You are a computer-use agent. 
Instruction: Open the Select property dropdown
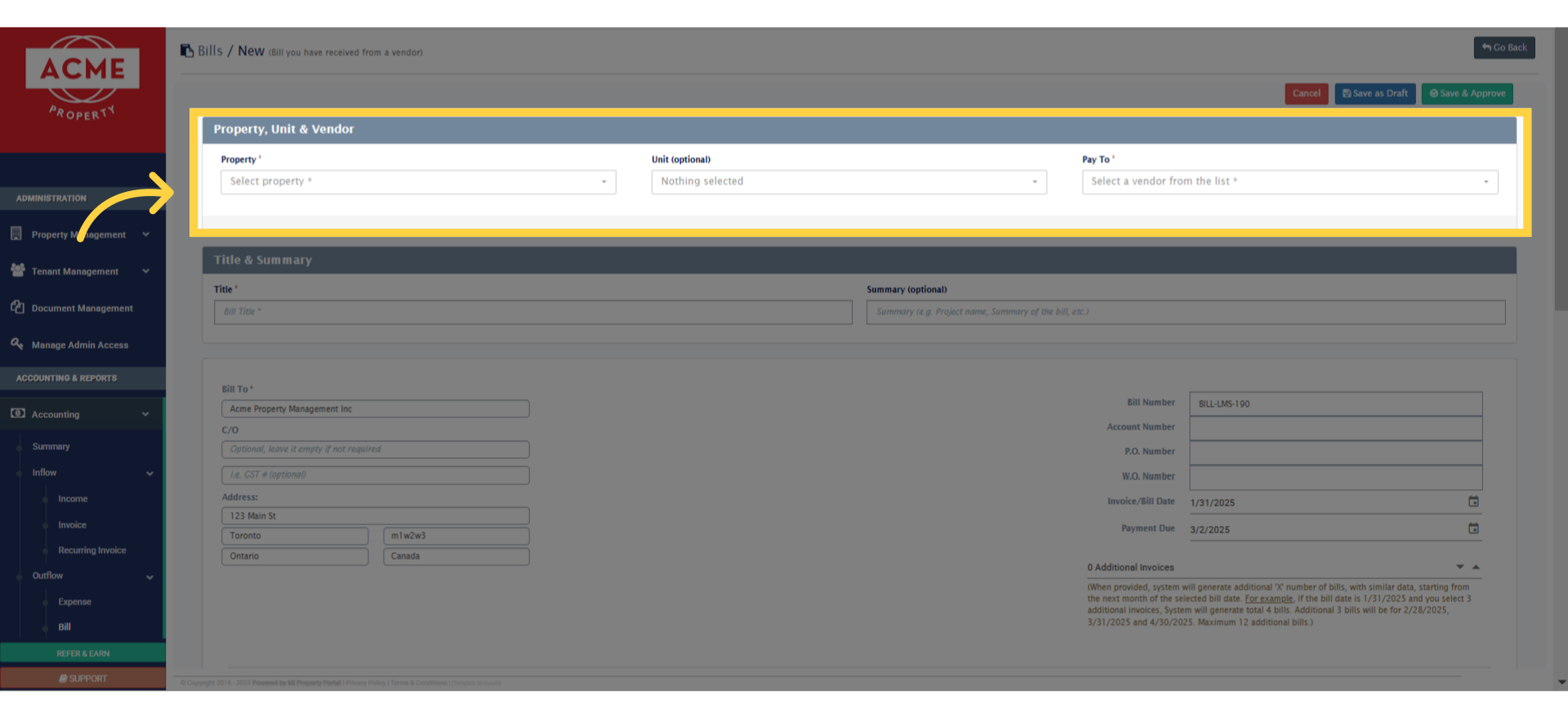click(418, 181)
